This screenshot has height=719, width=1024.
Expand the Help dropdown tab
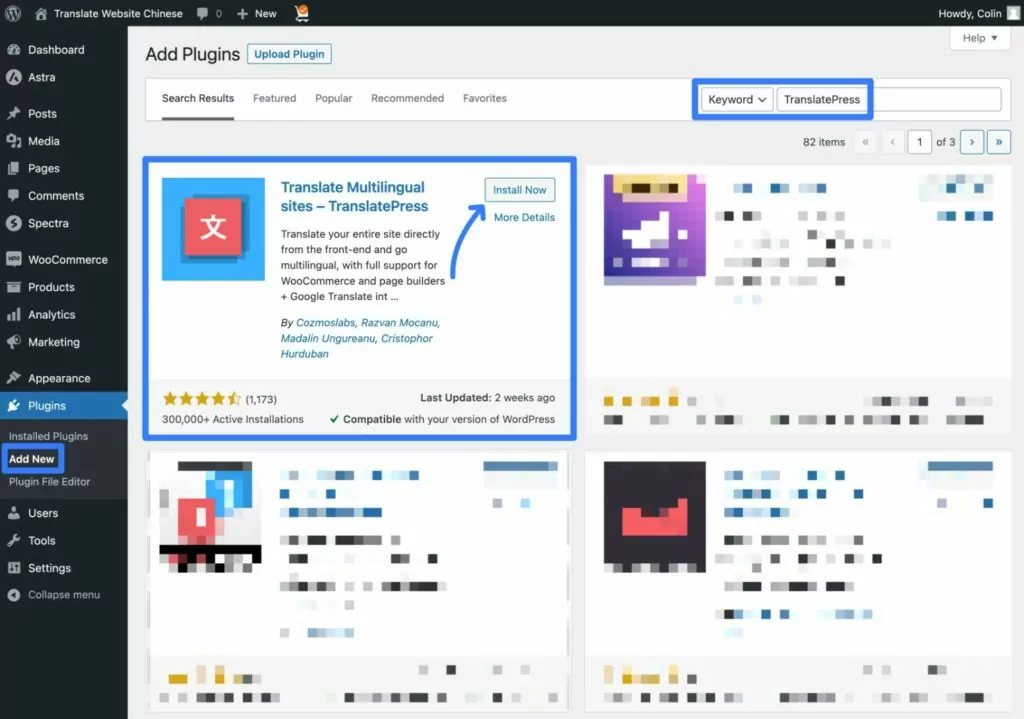(980, 38)
